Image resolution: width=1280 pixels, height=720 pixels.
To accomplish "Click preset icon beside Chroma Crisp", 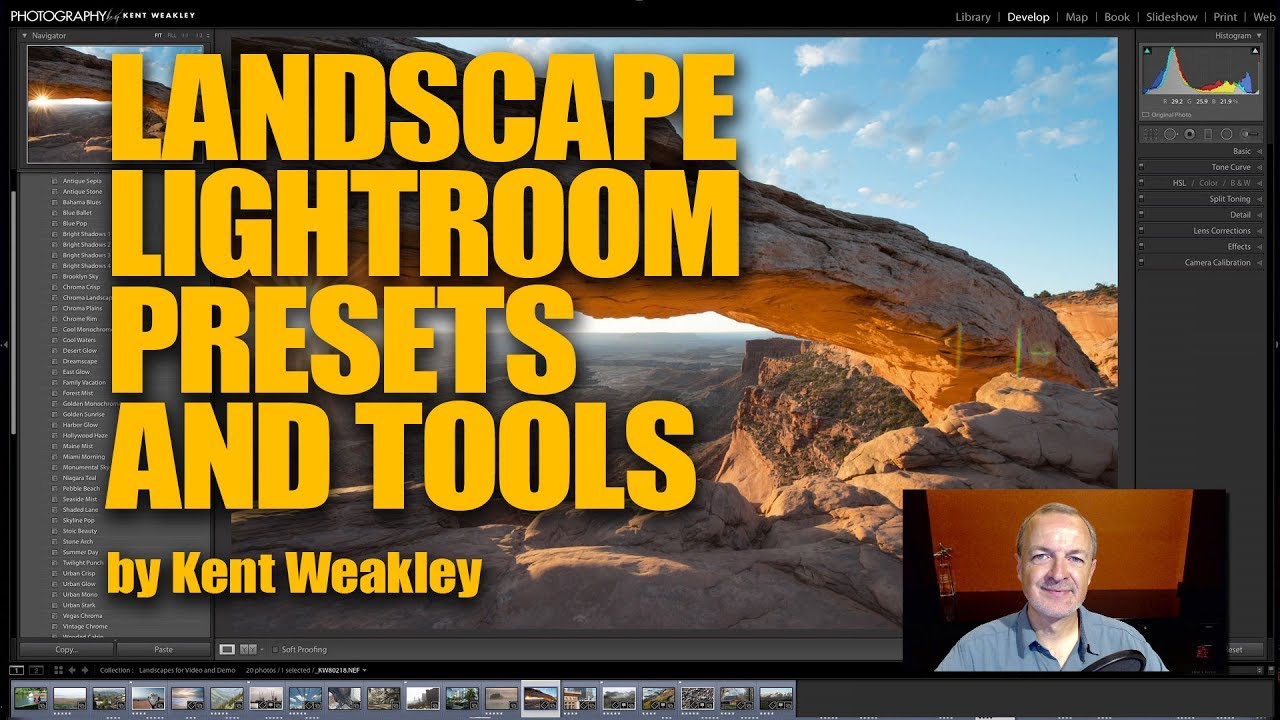I will tap(54, 287).
